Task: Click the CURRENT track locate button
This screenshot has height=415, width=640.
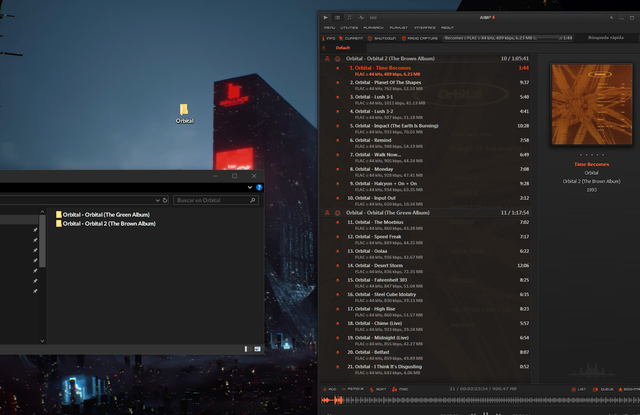Action: [x=351, y=38]
